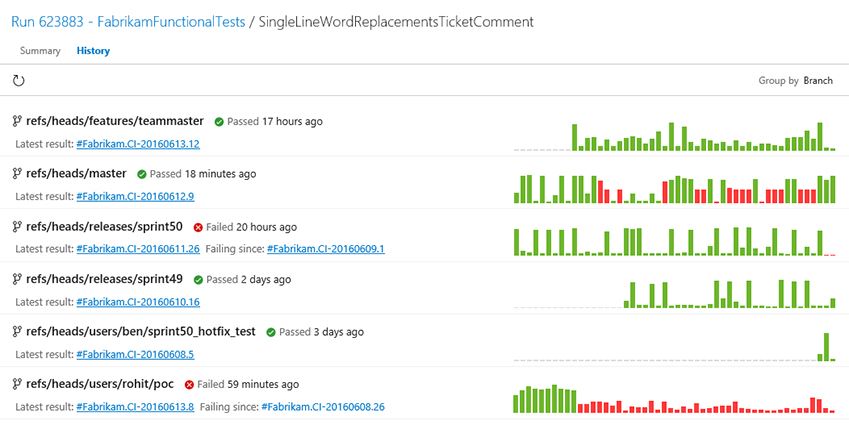Screen dimensions: 849x429
Task: Click the failed status icon for users/rohit/poc
Action: click(189, 385)
